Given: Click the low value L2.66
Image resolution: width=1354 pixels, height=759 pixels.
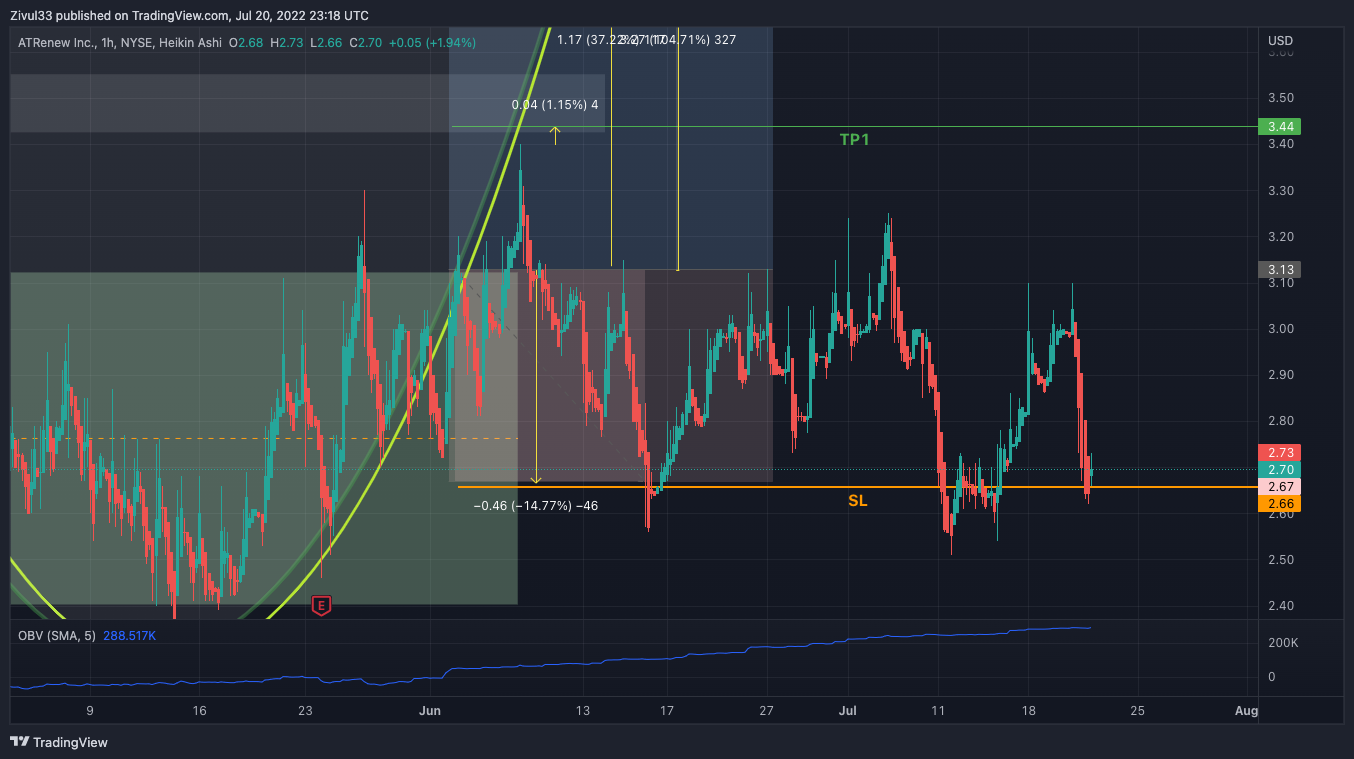Looking at the screenshot, I should [328, 43].
